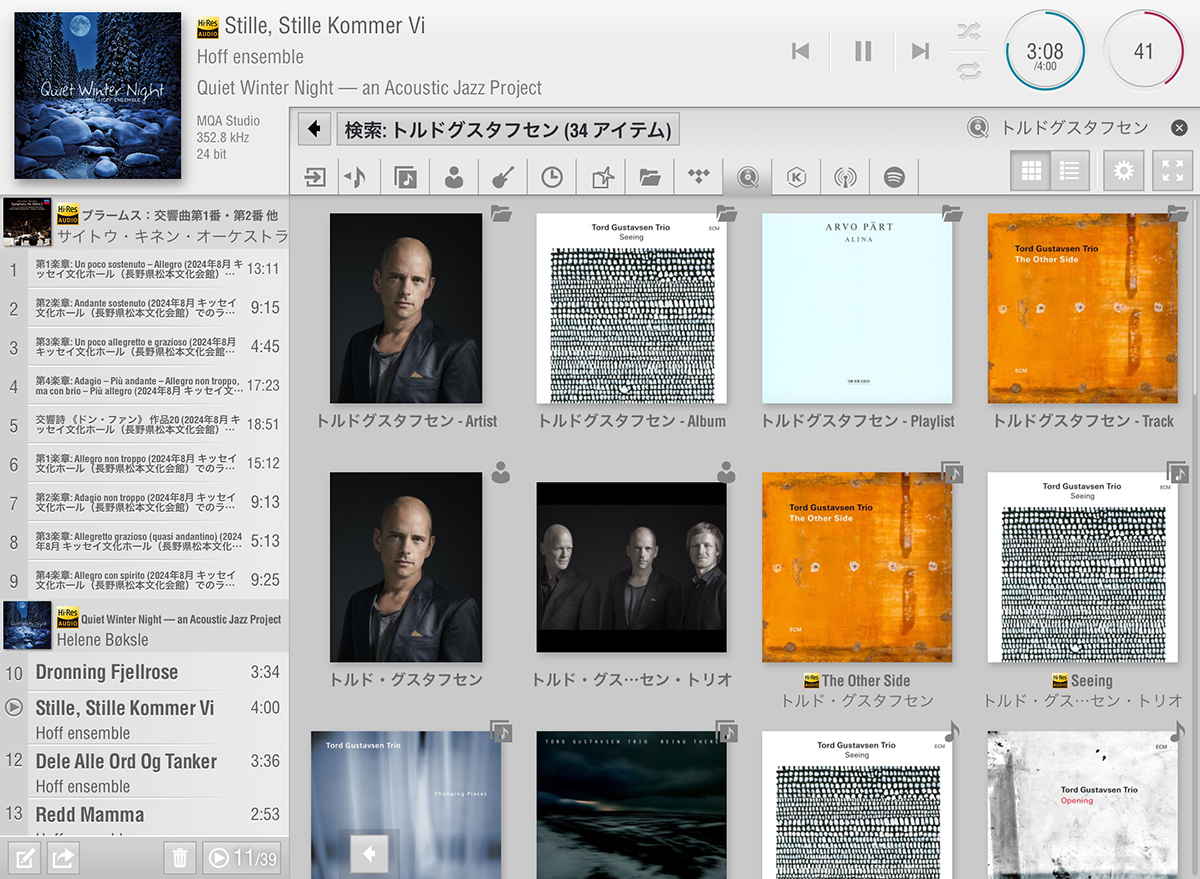Switch to list view layout
The width and height of the screenshot is (1200, 879).
click(1069, 172)
